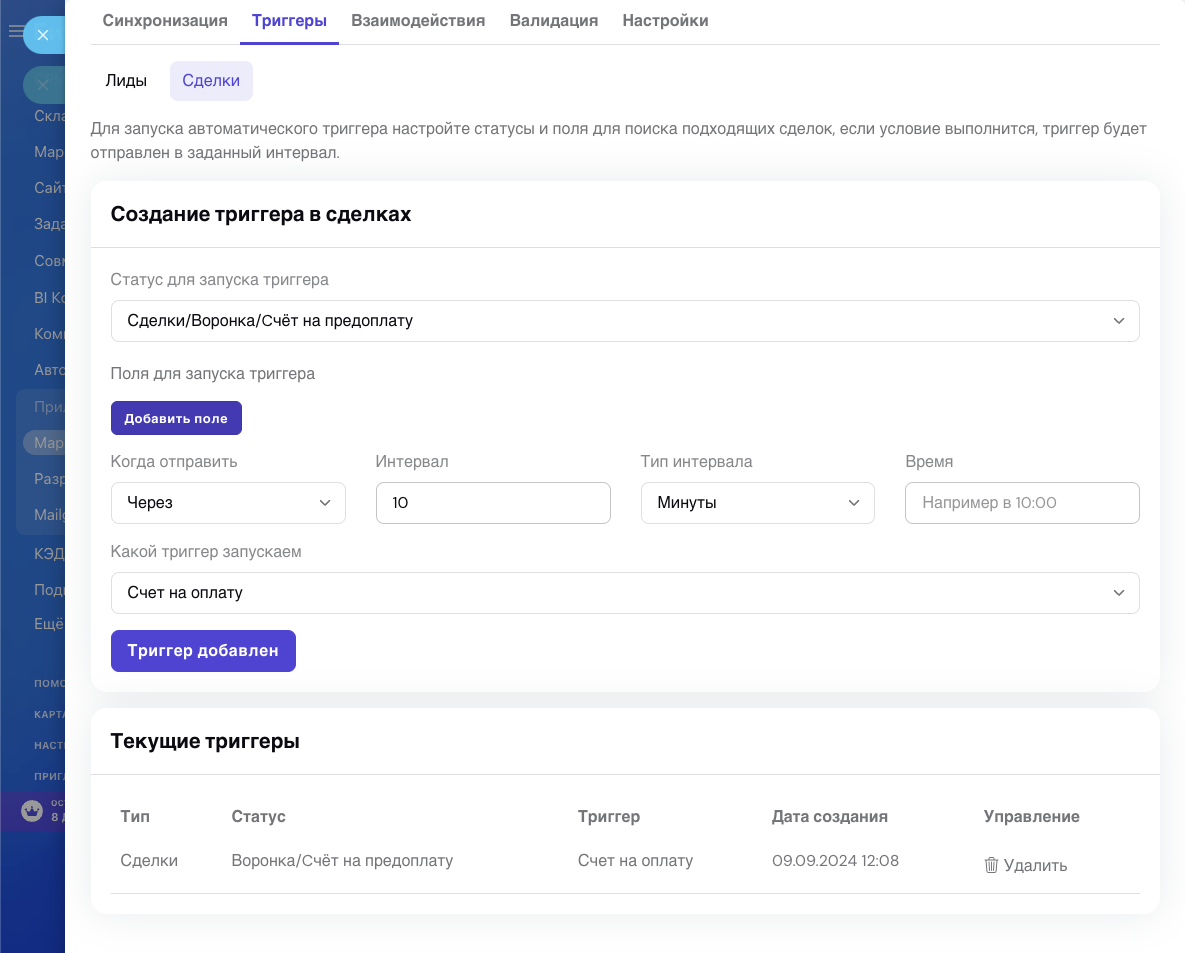Expand the Какой триггер запускаем dropdown
Screen dimensions: 1185x953
pos(625,593)
